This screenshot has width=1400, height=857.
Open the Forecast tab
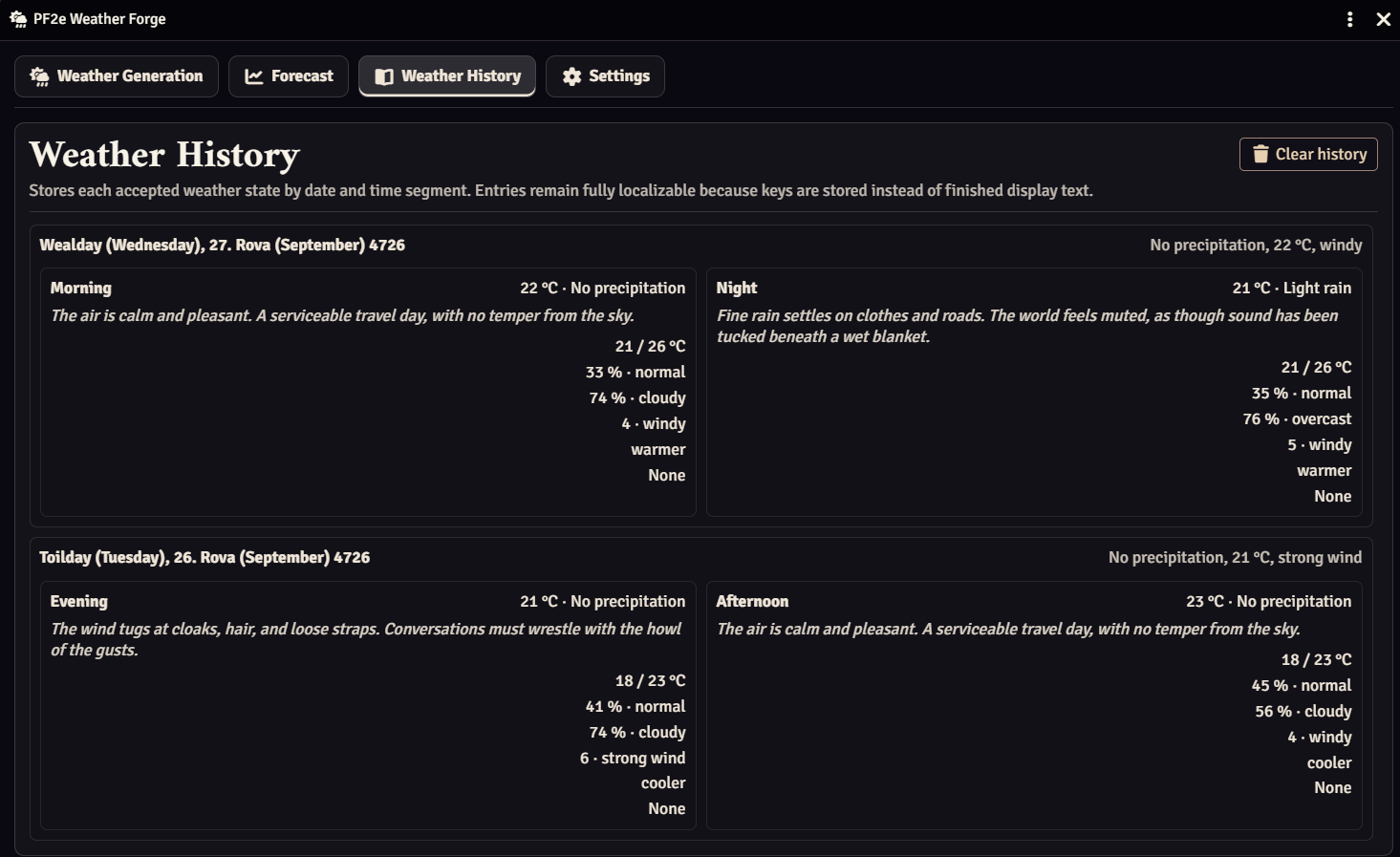[x=289, y=76]
